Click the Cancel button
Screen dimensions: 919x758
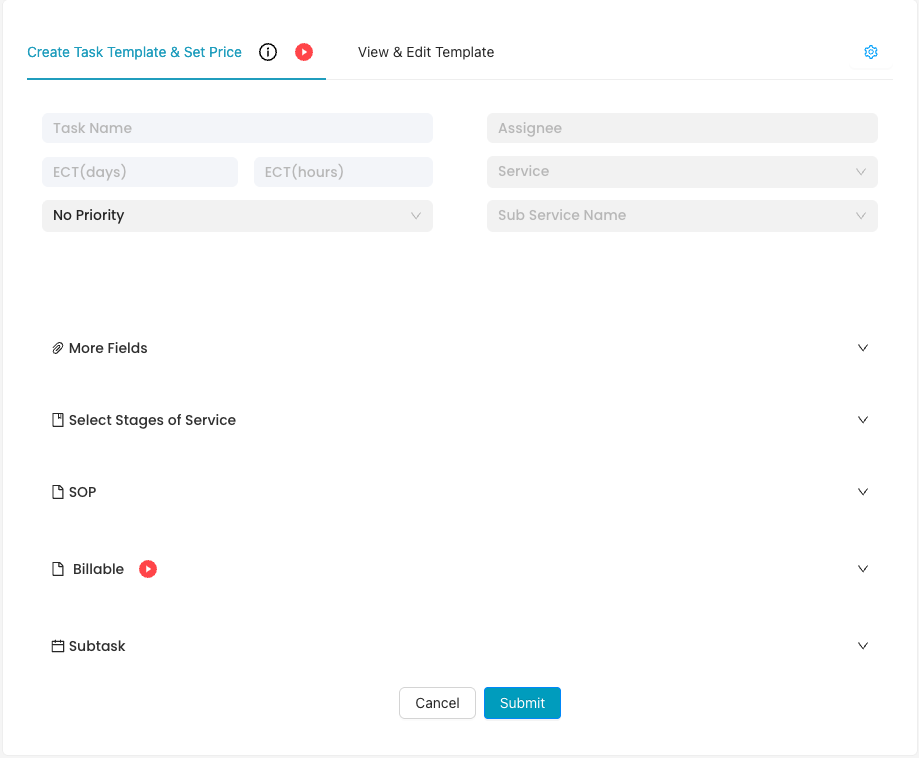tap(437, 703)
